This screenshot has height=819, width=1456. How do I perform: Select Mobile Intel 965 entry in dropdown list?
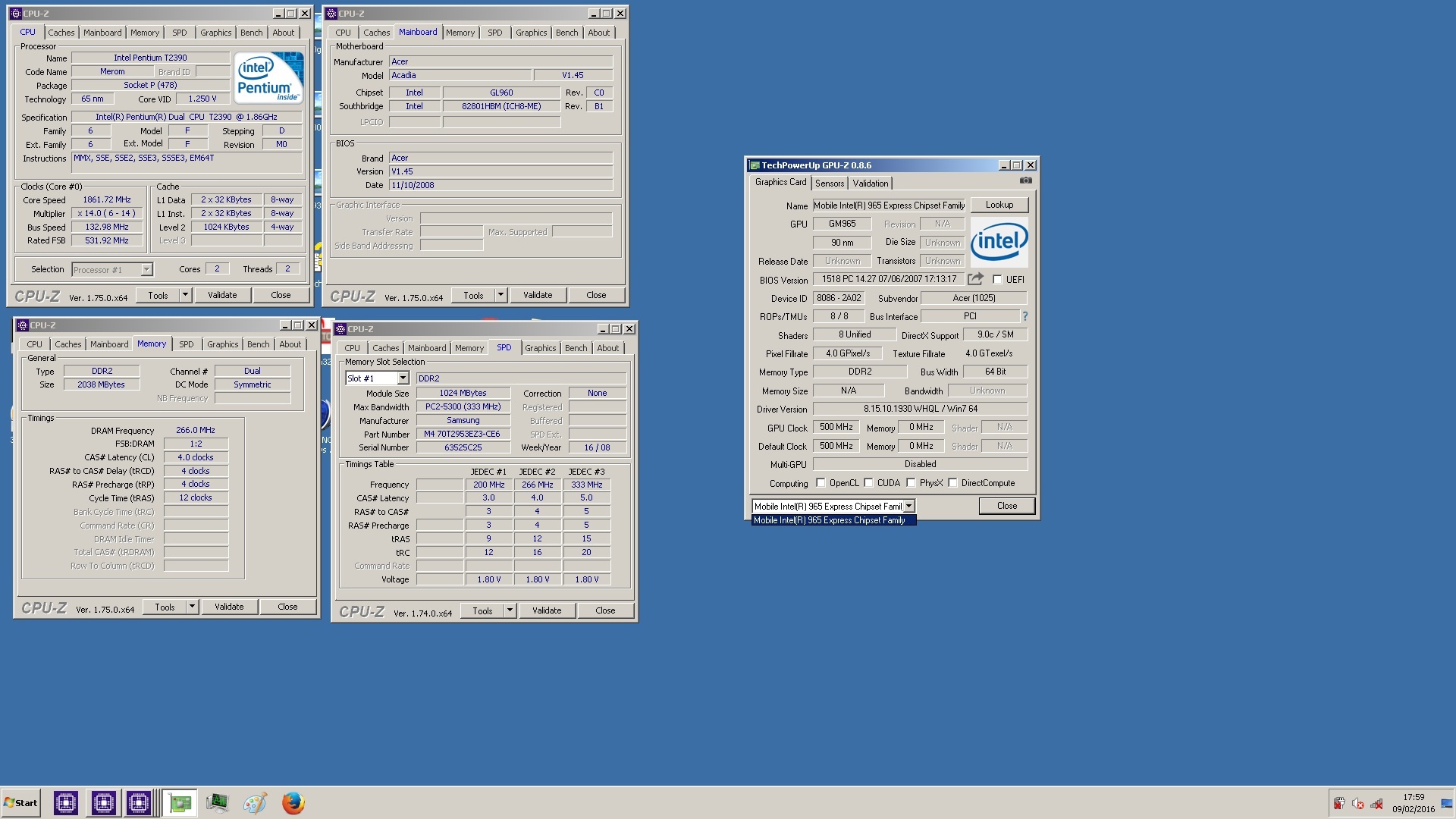[833, 520]
